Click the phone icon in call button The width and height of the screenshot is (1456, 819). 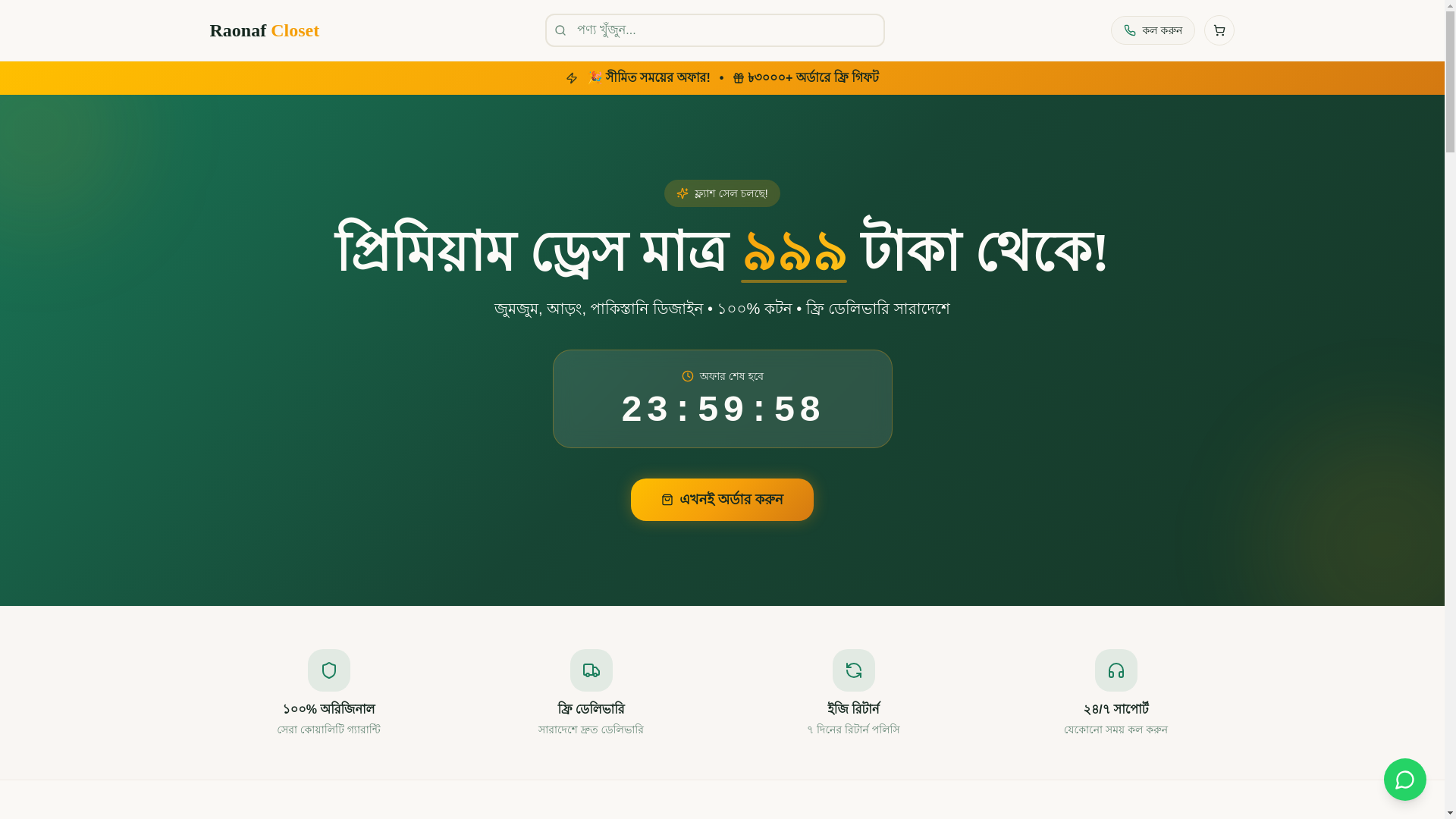(1130, 31)
